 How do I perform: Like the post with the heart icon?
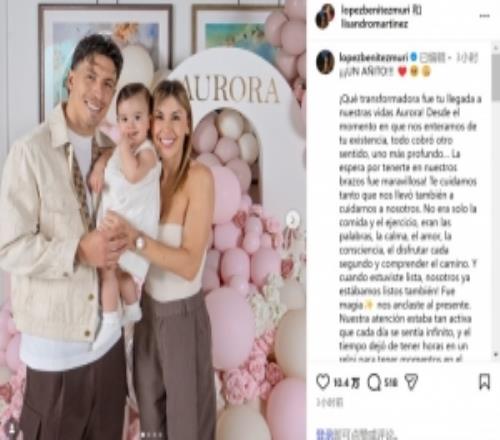(x=323, y=382)
